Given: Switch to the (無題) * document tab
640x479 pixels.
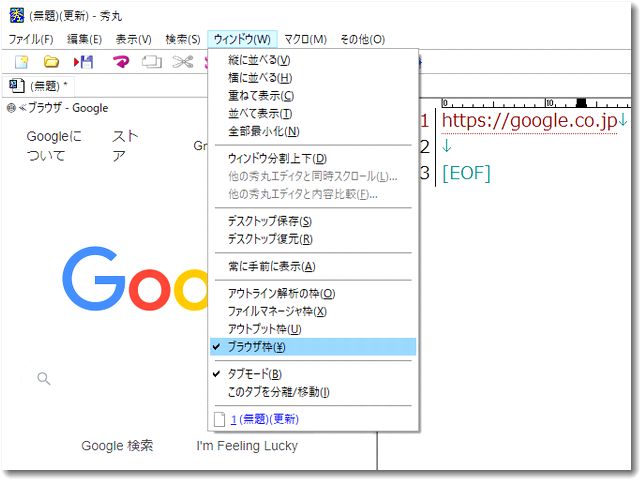Looking at the screenshot, I should 40,86.
